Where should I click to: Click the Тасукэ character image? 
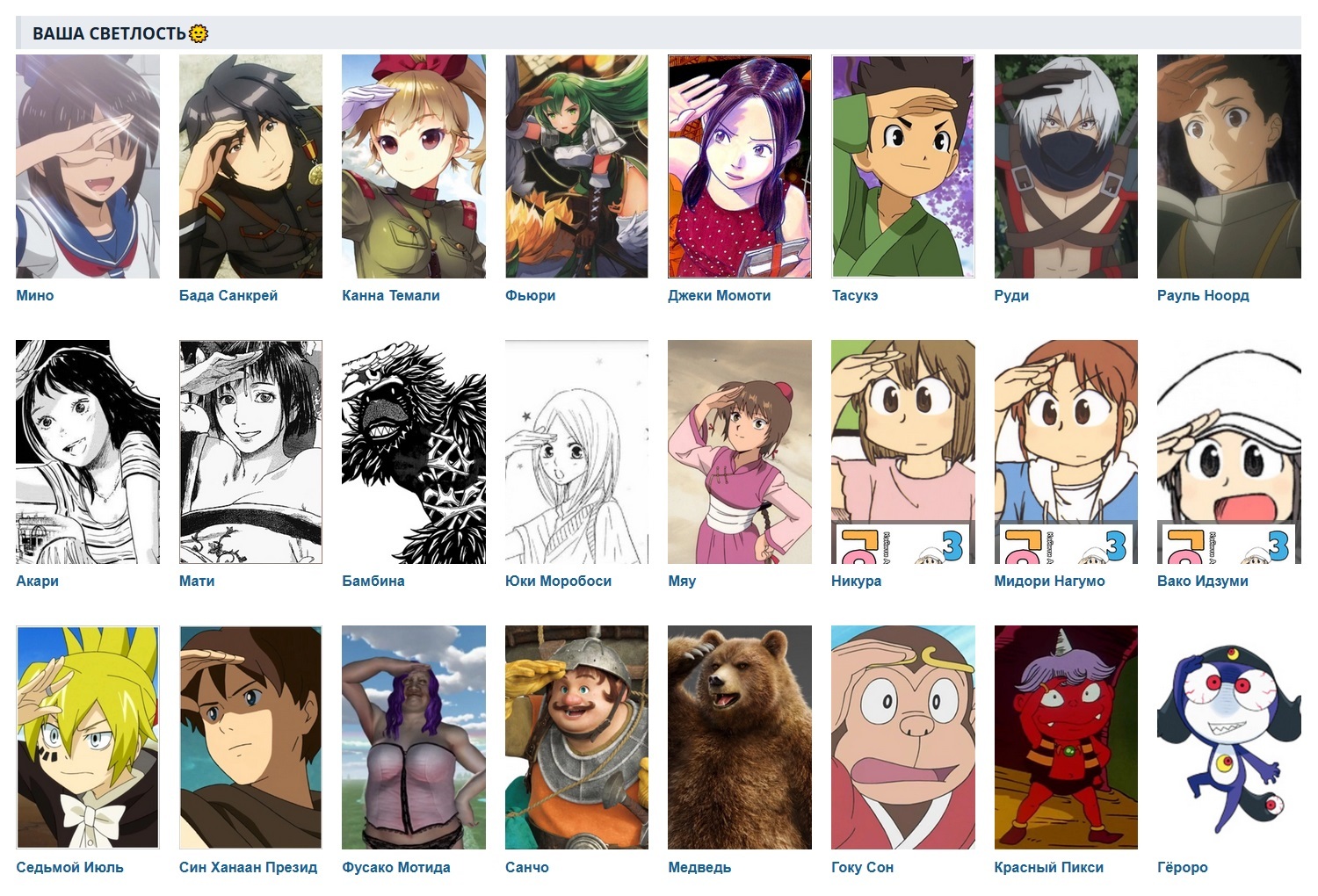pos(903,166)
